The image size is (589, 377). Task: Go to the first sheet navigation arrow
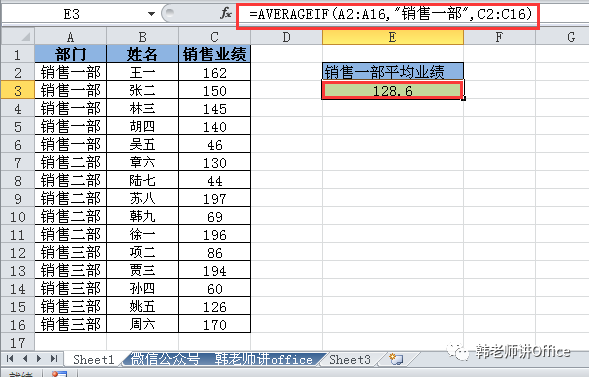coord(10,359)
